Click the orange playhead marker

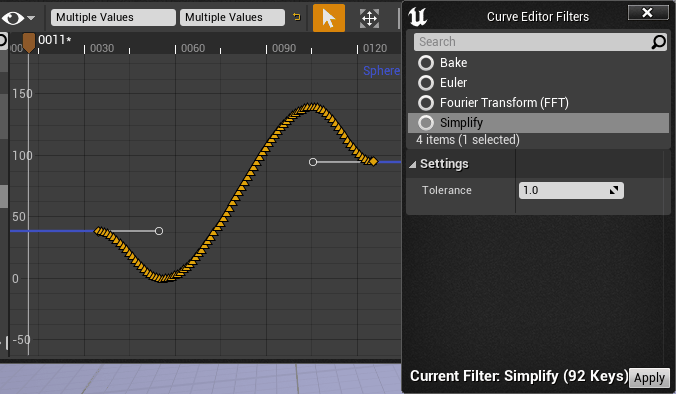pos(29,43)
